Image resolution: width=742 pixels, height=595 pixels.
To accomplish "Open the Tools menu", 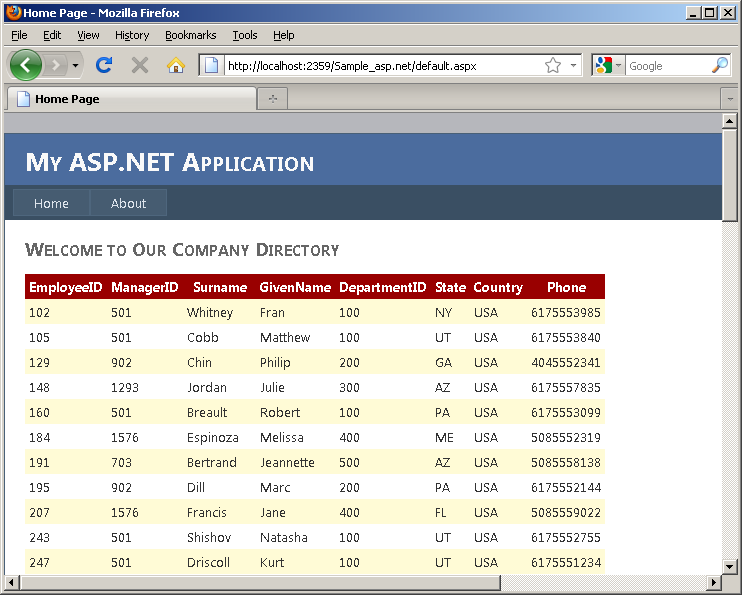I will click(245, 35).
